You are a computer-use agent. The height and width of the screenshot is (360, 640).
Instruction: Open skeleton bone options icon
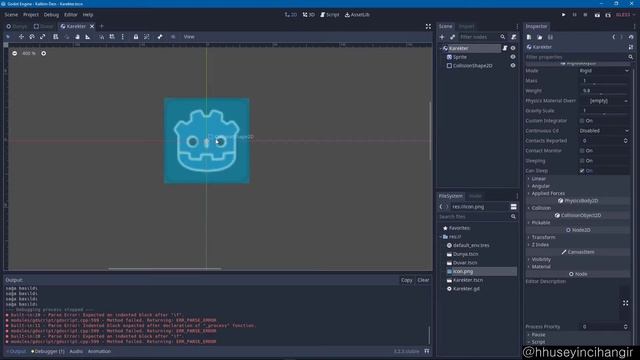[x=160, y=37]
